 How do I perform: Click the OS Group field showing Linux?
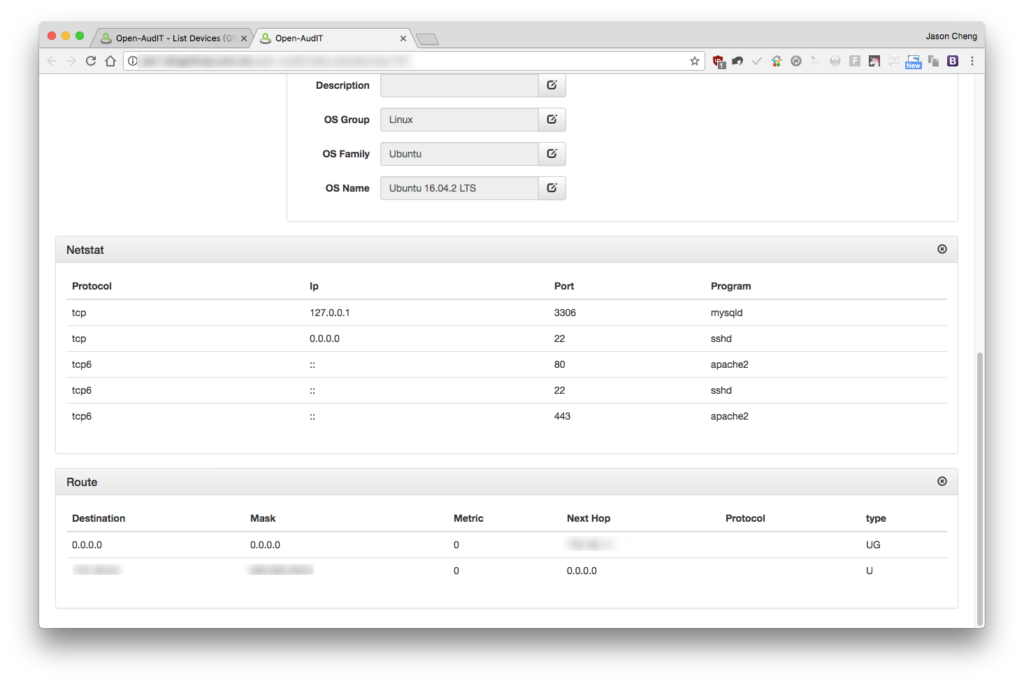[459, 120]
